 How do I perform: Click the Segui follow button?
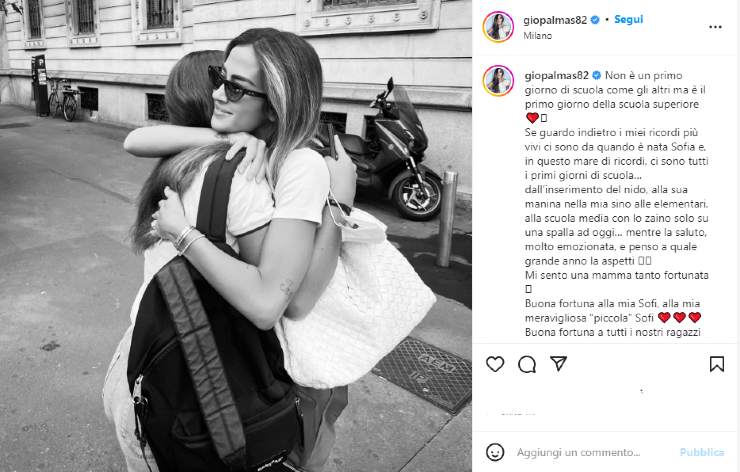tap(628, 20)
